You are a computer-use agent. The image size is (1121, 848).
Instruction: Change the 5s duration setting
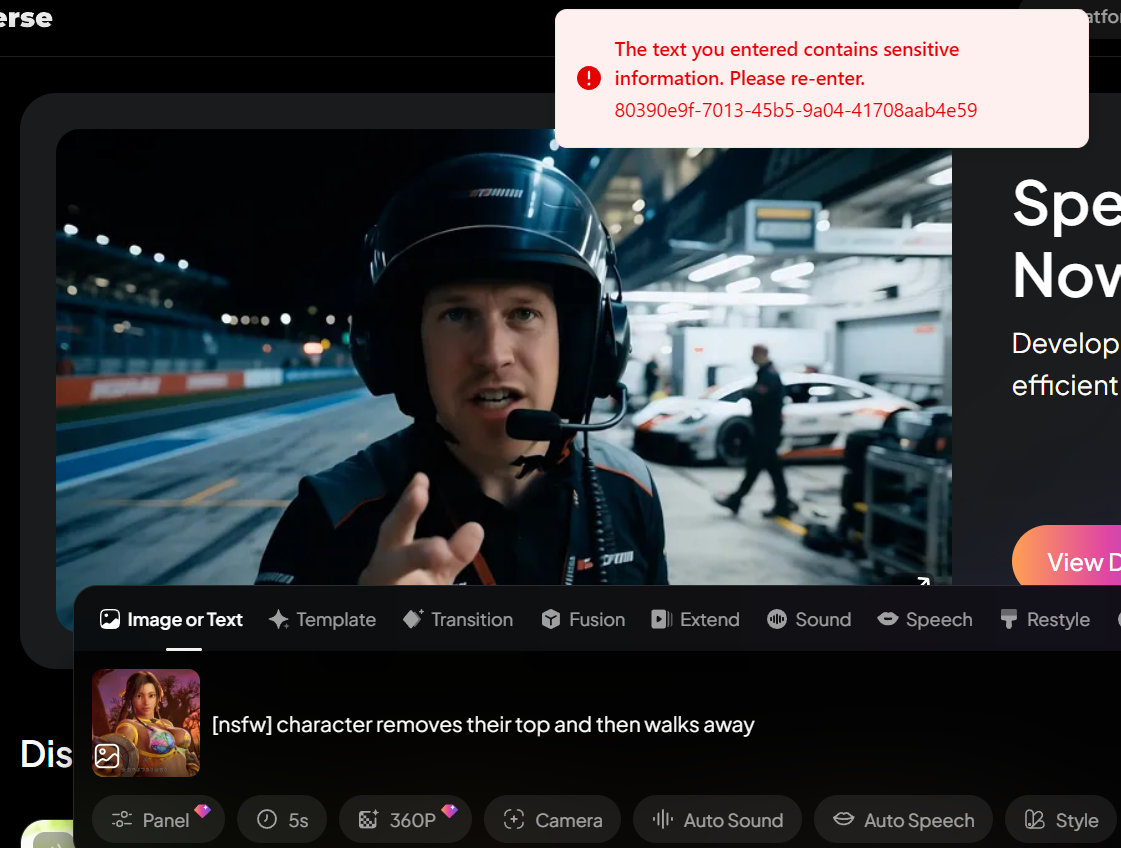[x=282, y=819]
